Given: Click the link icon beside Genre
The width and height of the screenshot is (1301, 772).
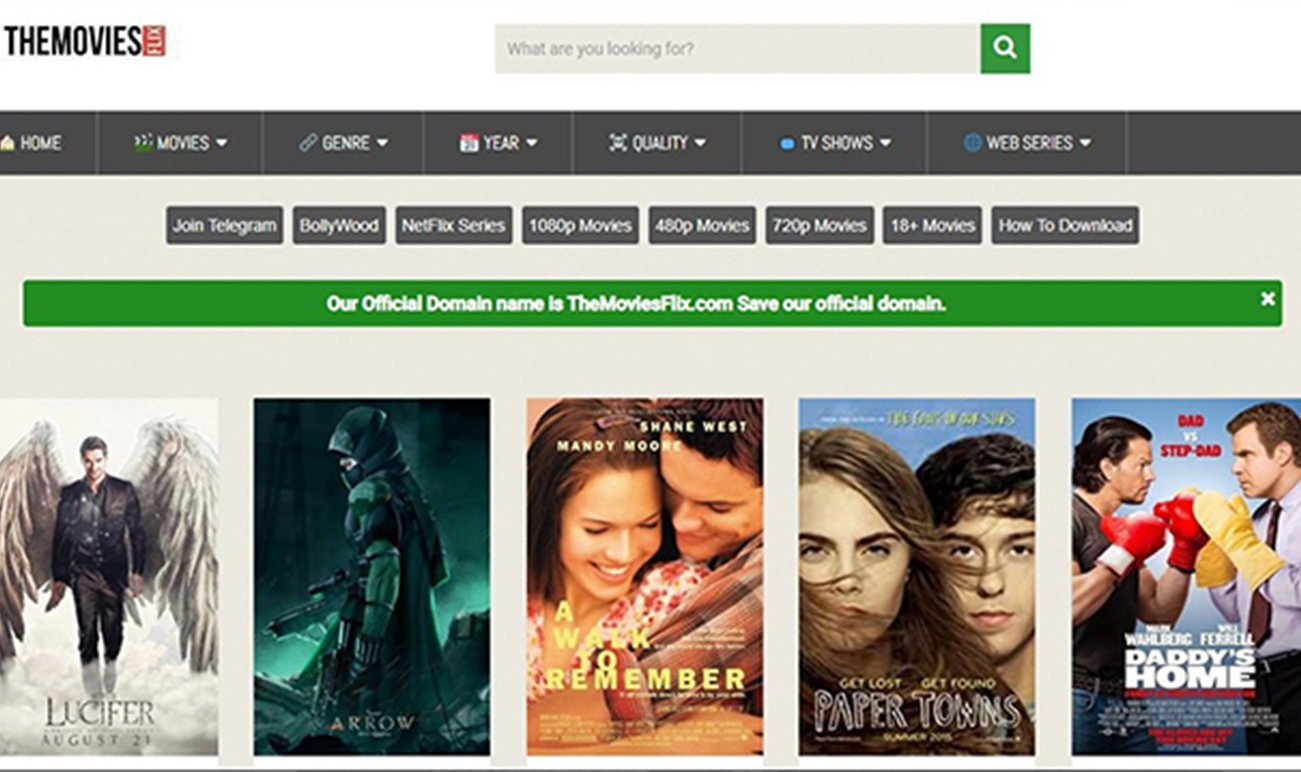Looking at the screenshot, I should tap(308, 143).
